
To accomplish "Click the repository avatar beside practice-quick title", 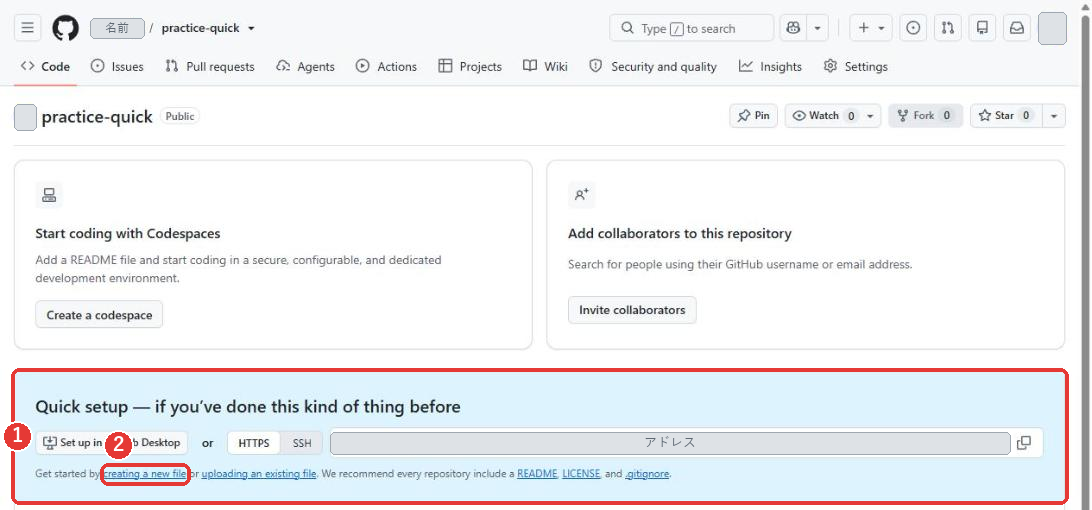I will pyautogui.click(x=25, y=117).
